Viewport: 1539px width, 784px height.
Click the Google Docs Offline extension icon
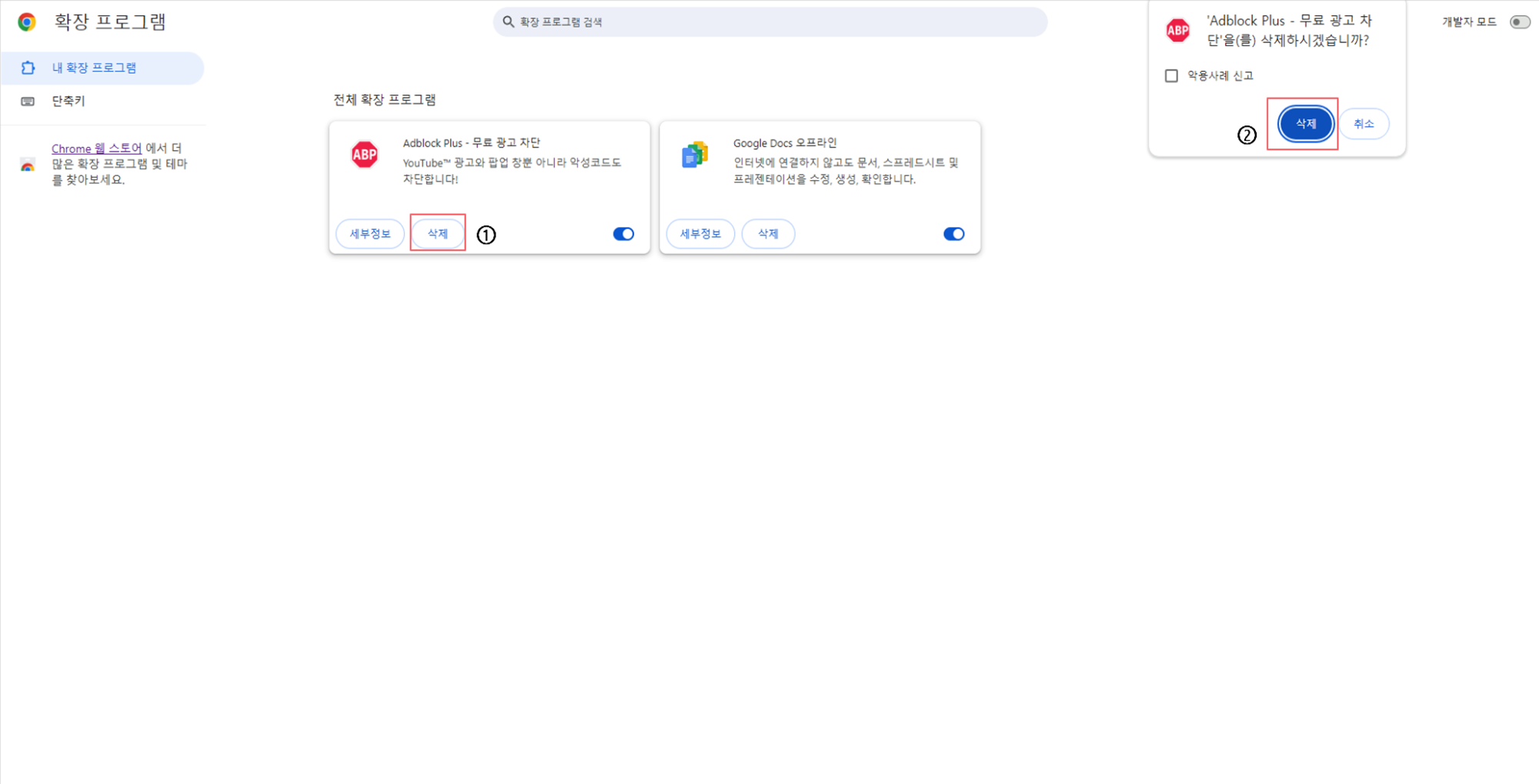[694, 155]
